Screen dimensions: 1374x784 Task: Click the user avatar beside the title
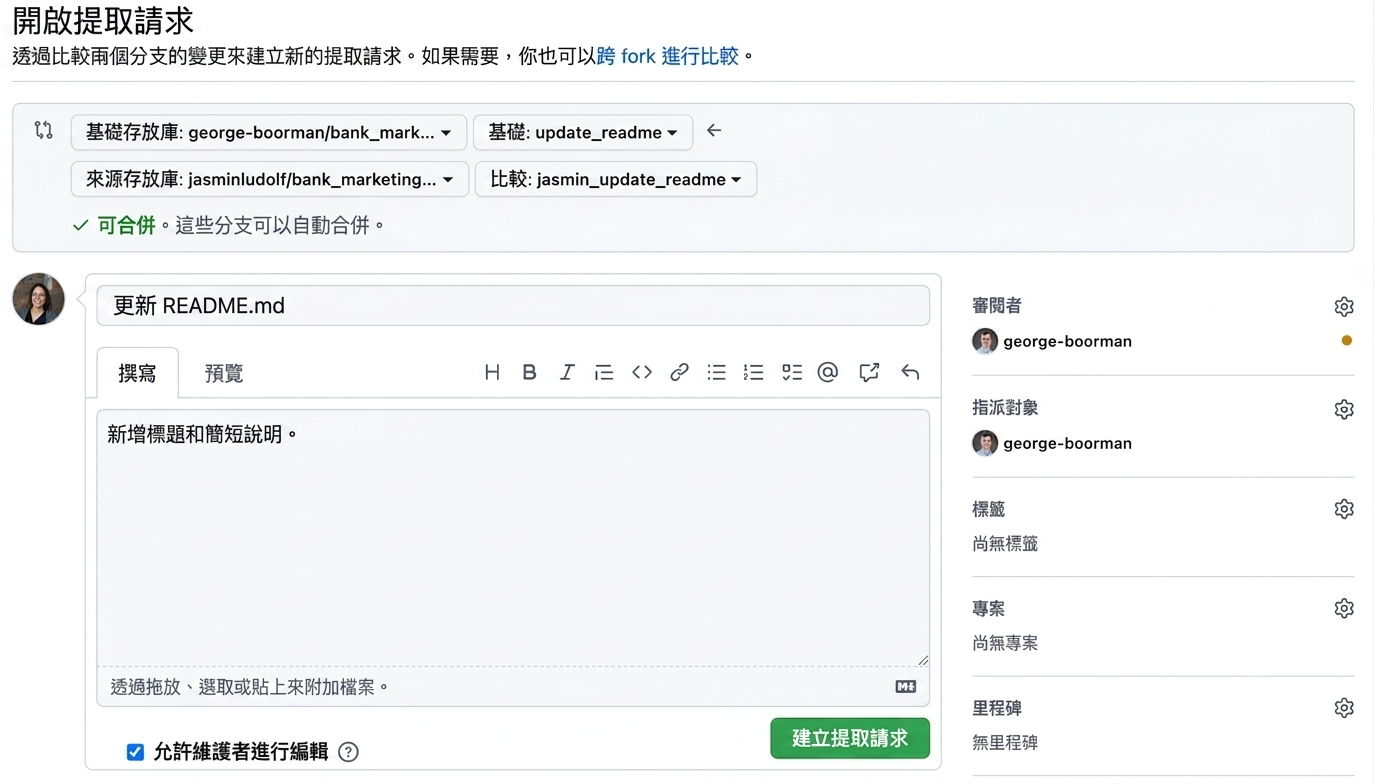click(39, 299)
